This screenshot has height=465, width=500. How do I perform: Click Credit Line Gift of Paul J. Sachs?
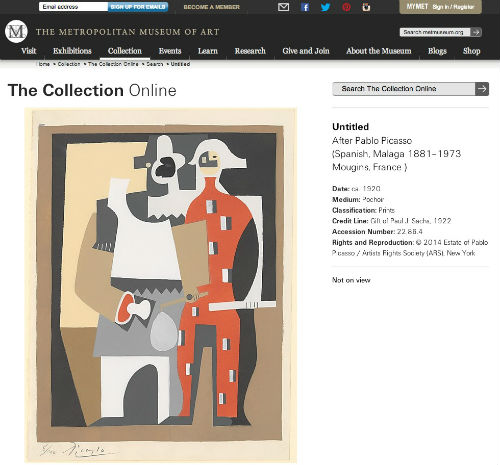tap(392, 221)
